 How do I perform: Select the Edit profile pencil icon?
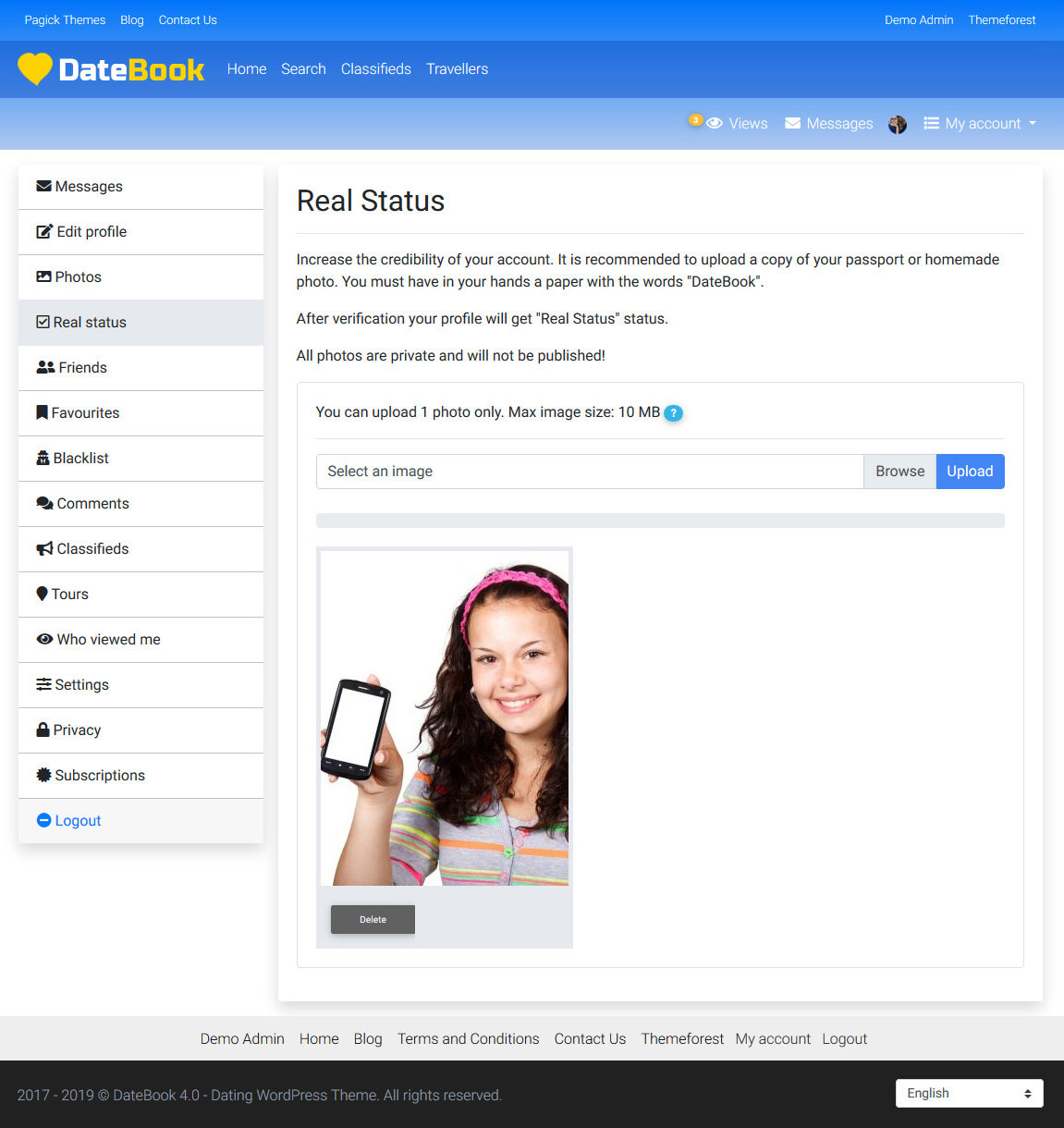[x=43, y=231]
